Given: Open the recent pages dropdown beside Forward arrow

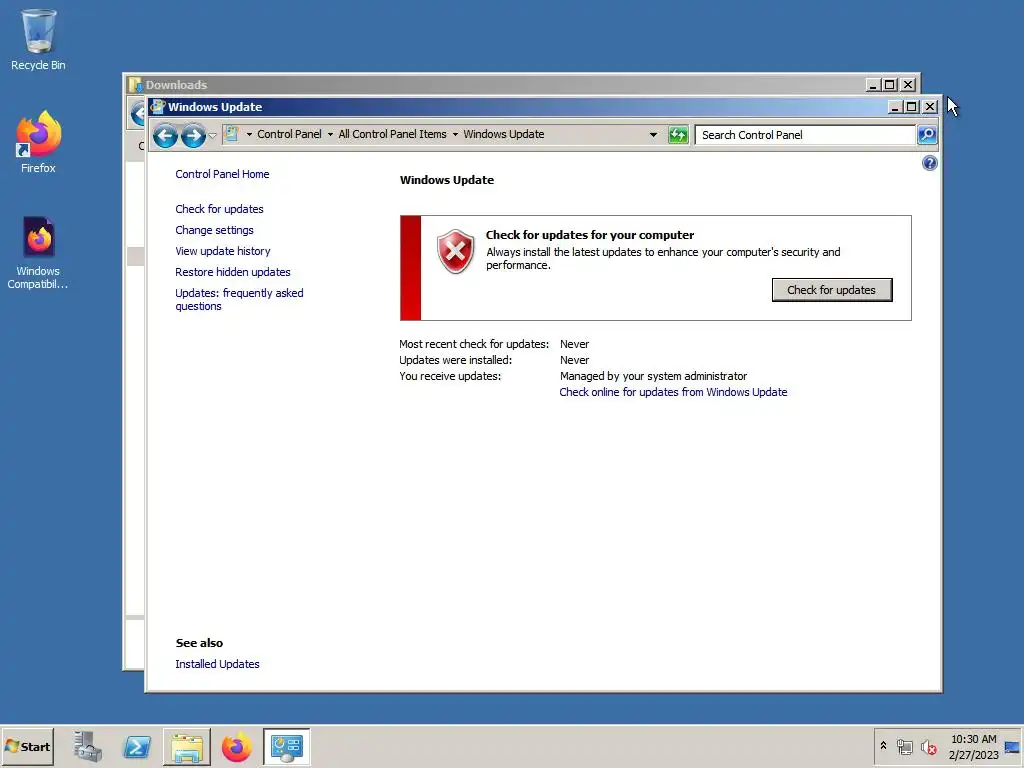Looking at the screenshot, I should coord(212,135).
